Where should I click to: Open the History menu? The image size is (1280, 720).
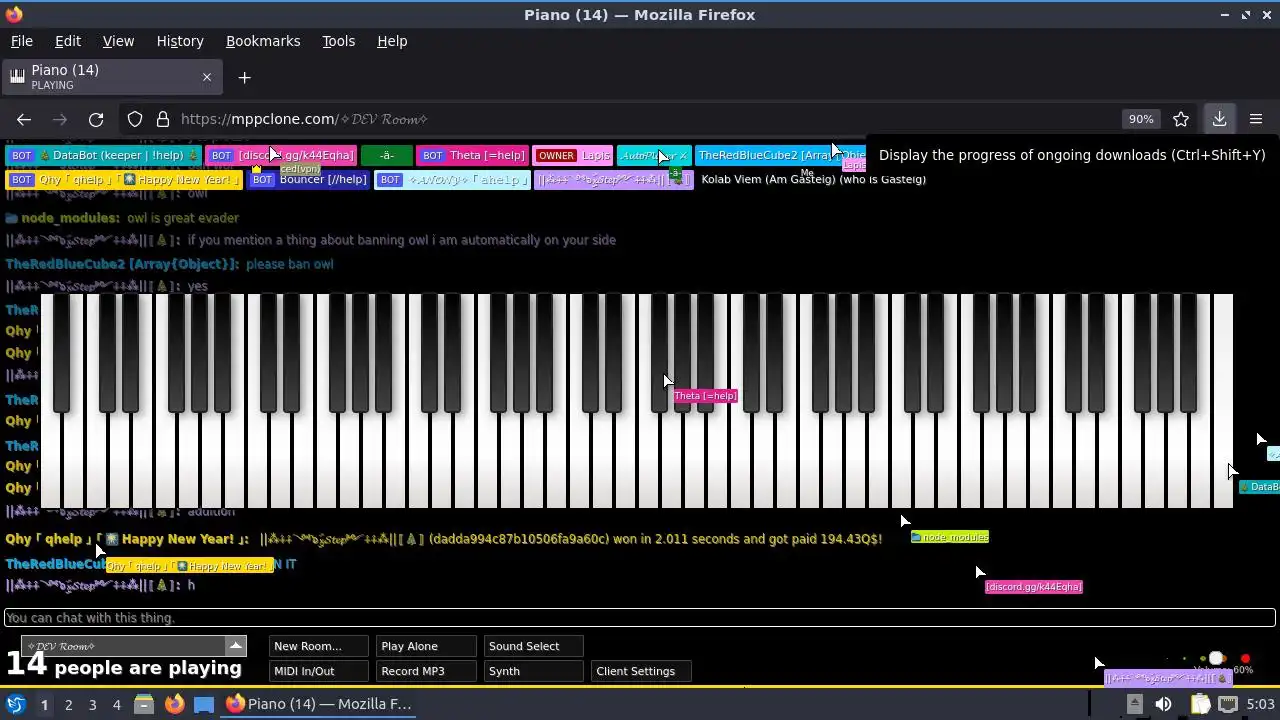pyautogui.click(x=180, y=41)
